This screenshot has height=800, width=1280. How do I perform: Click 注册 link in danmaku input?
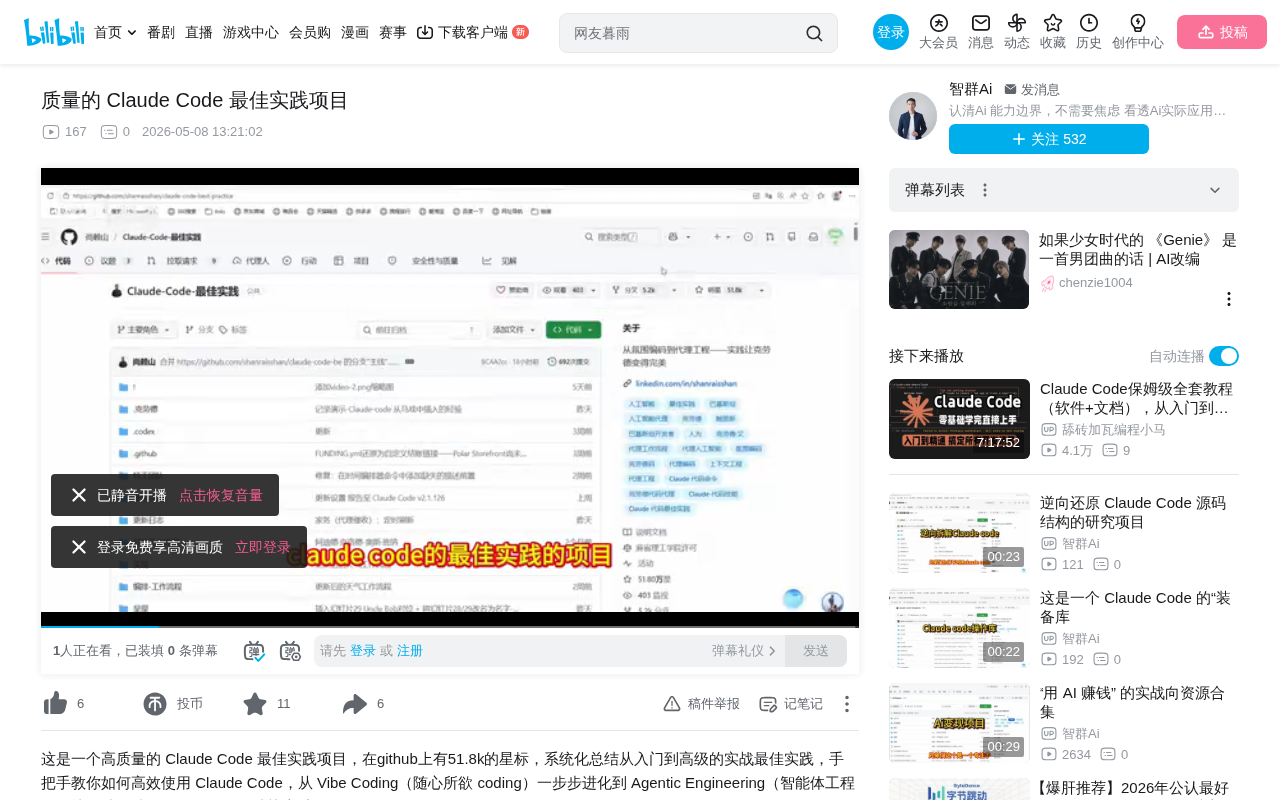(x=410, y=651)
